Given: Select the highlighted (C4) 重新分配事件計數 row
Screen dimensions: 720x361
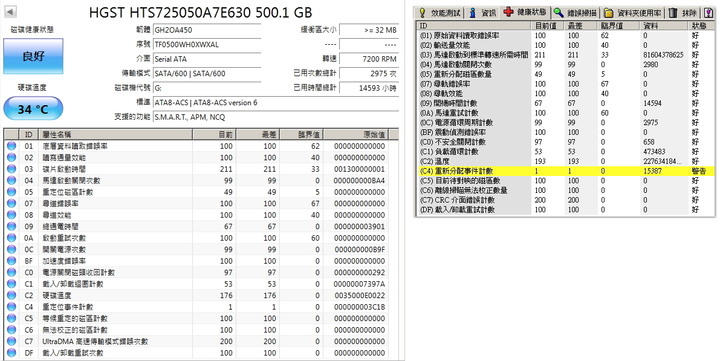Looking at the screenshot, I should coord(566,171).
